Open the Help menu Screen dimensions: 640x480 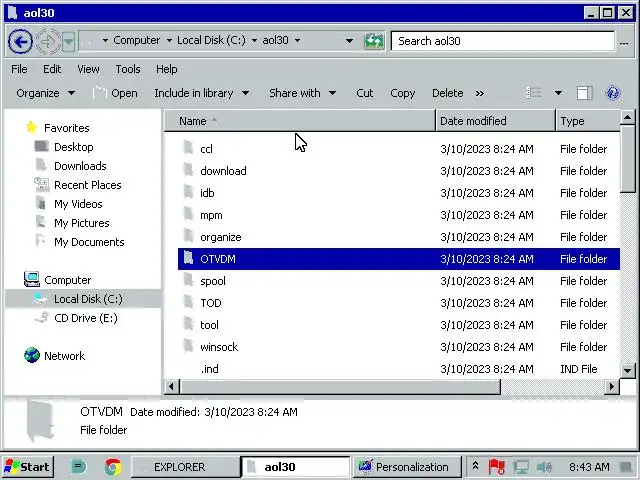click(167, 69)
